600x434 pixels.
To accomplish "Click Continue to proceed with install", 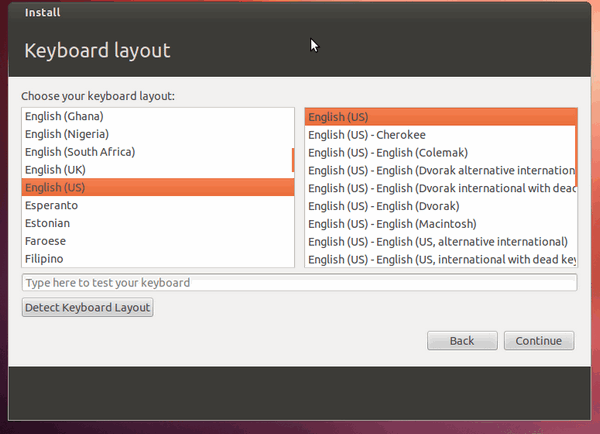I will 539,341.
